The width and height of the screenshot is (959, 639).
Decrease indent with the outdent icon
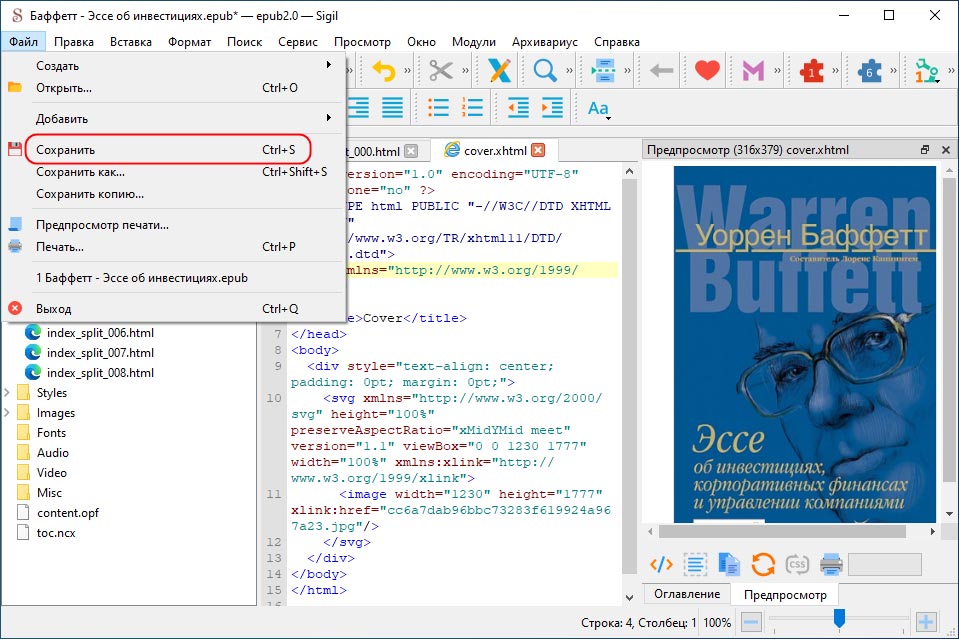519,108
